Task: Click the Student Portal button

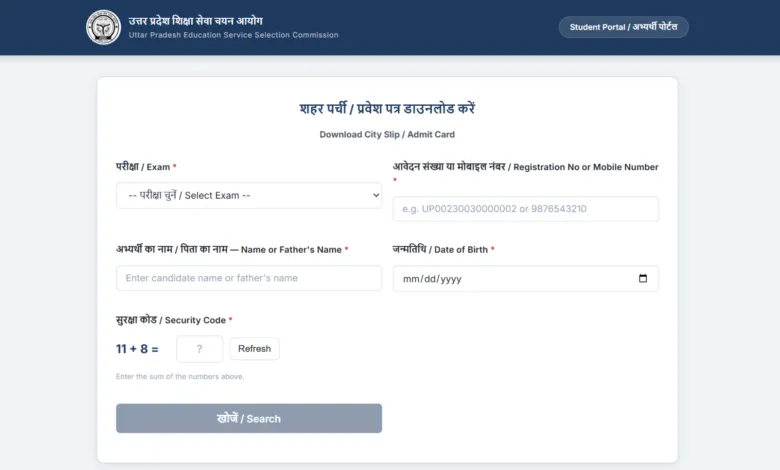Action: 623,27
